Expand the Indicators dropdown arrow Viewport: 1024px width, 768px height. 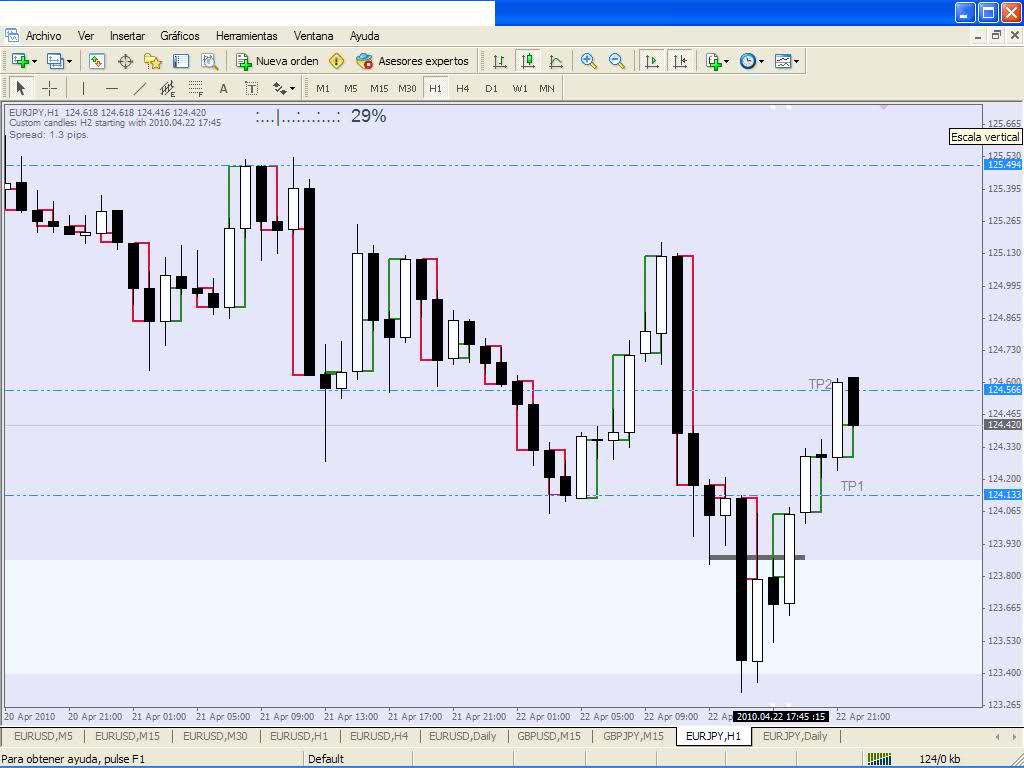727,62
